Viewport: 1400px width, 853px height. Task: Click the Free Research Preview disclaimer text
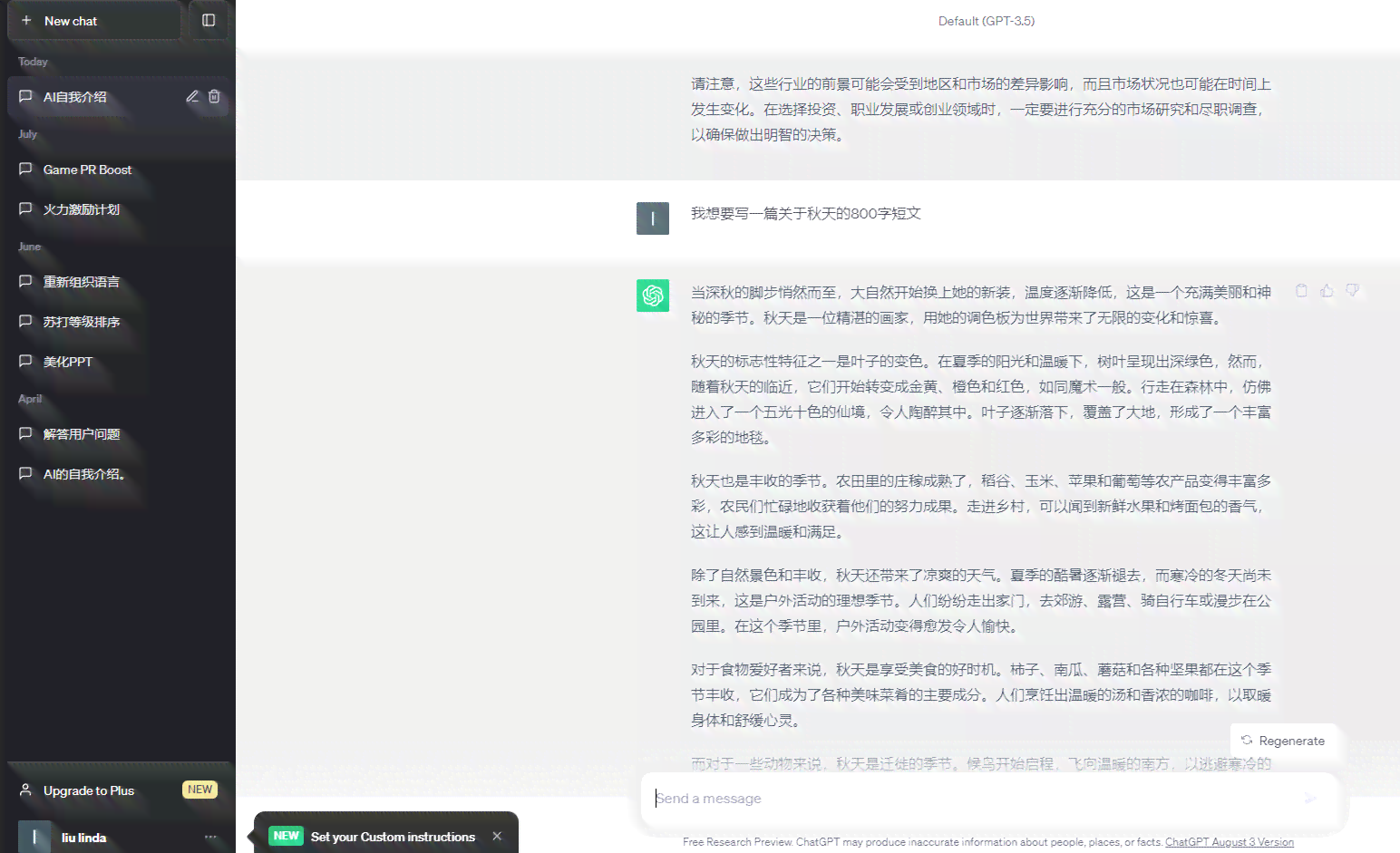coord(922,842)
